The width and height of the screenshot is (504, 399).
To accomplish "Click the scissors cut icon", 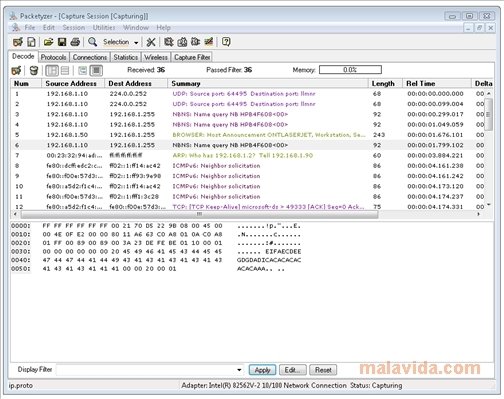I will [x=151, y=42].
